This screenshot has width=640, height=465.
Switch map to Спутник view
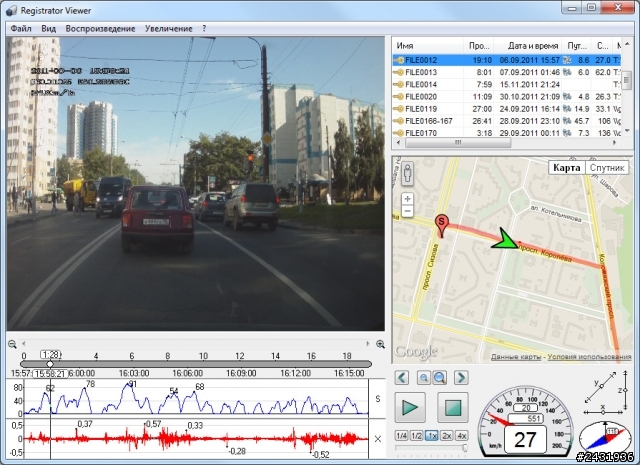(x=607, y=168)
